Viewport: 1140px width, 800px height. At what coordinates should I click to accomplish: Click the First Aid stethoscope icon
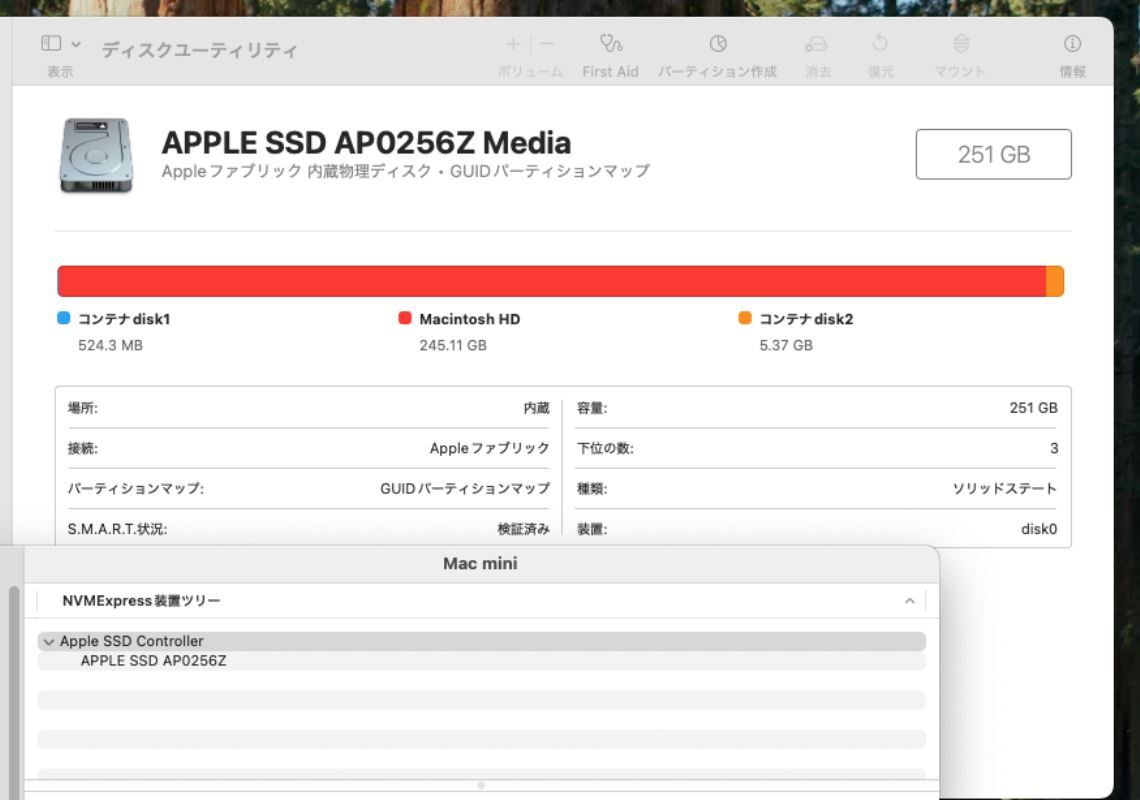point(610,45)
